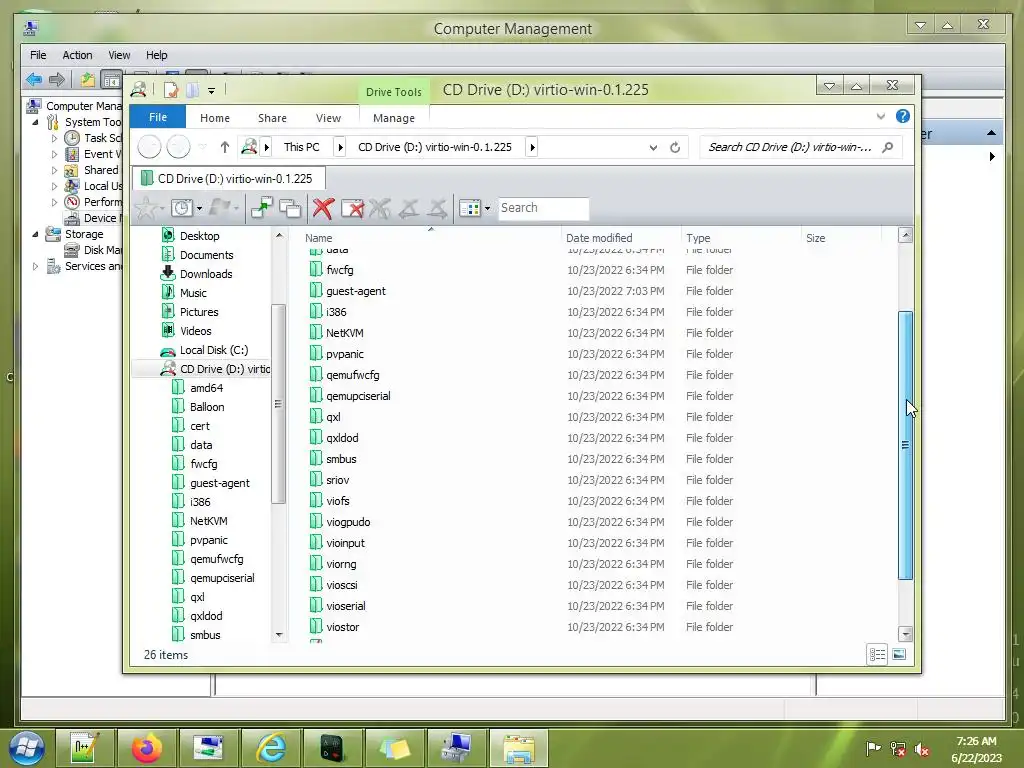This screenshot has height=768, width=1024.
Task: Open the Share ribbon tab
Action: coord(272,118)
